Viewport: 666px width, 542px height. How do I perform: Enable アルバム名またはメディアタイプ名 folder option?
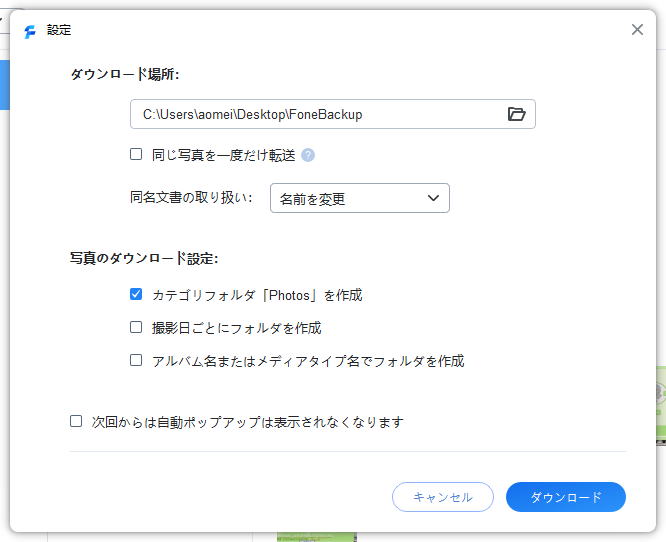[136, 360]
